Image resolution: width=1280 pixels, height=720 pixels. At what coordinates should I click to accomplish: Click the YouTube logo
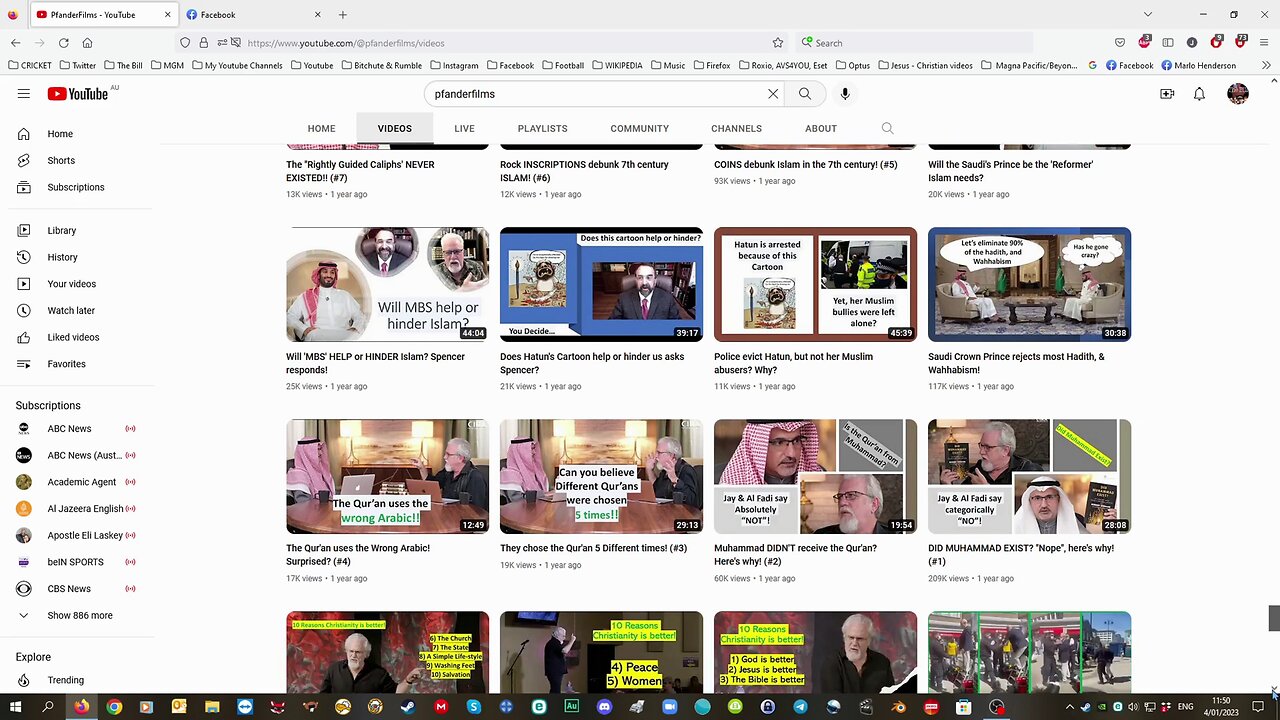tap(78, 94)
